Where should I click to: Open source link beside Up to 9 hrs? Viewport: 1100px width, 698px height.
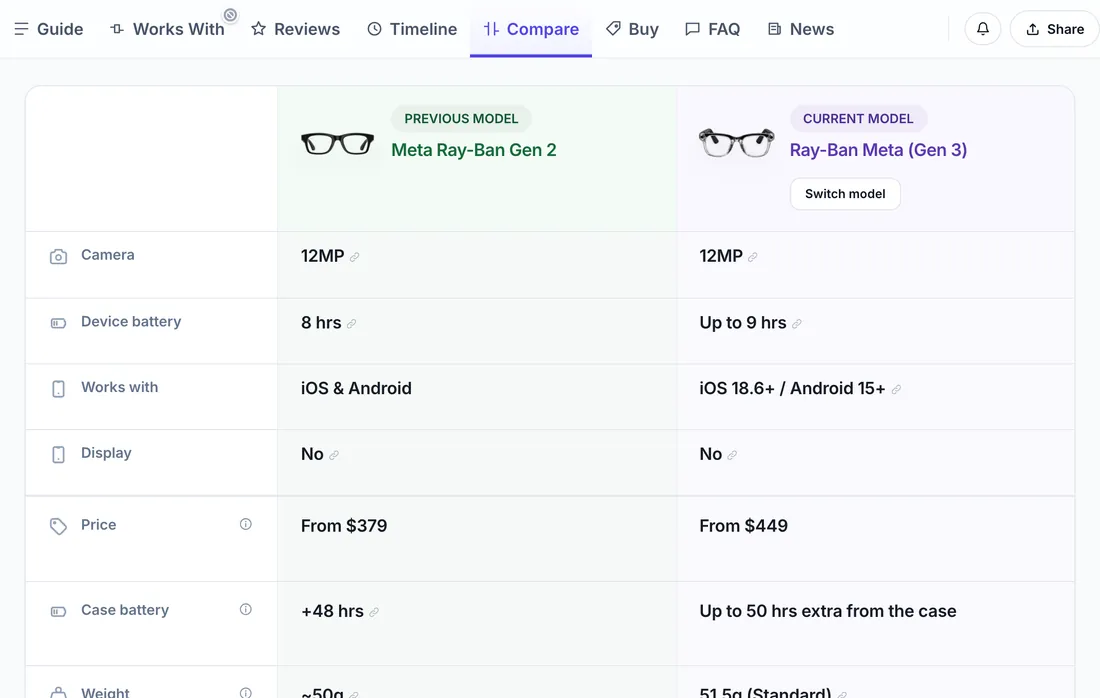[797, 323]
